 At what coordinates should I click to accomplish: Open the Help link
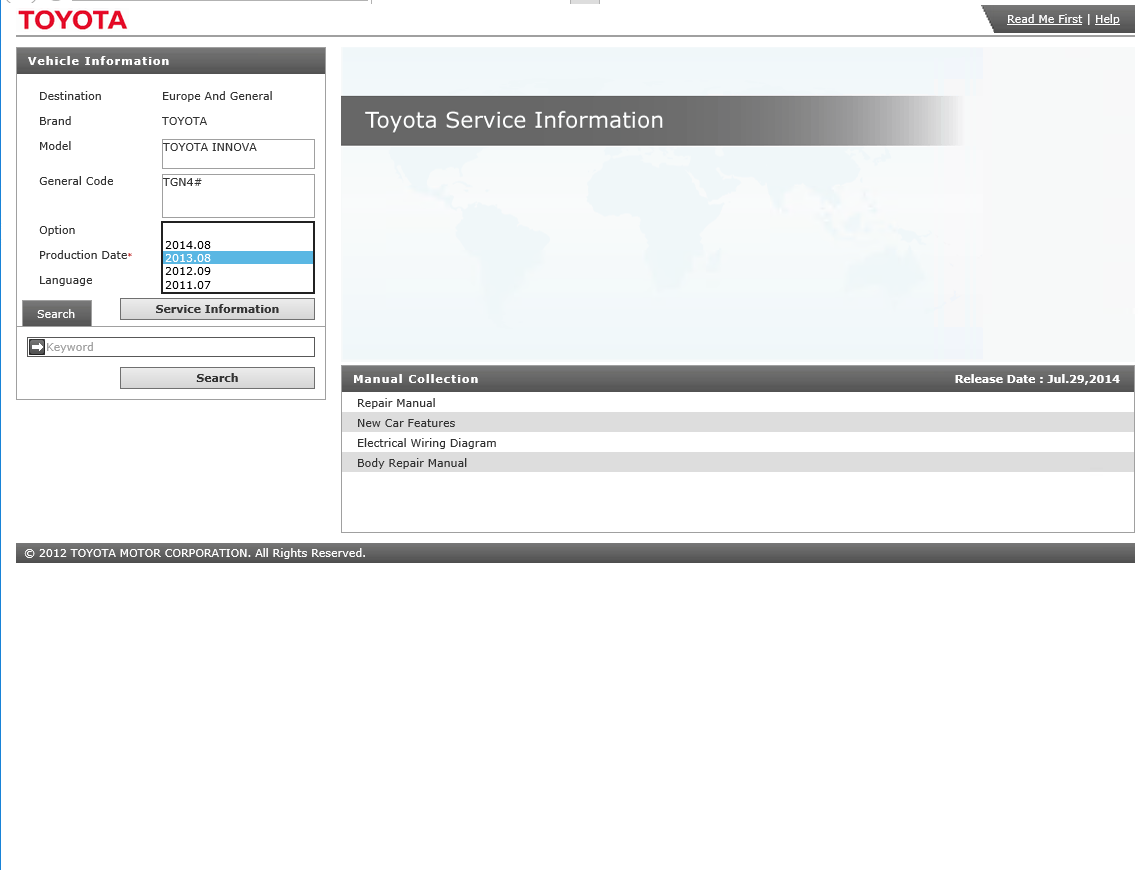[x=1106, y=19]
